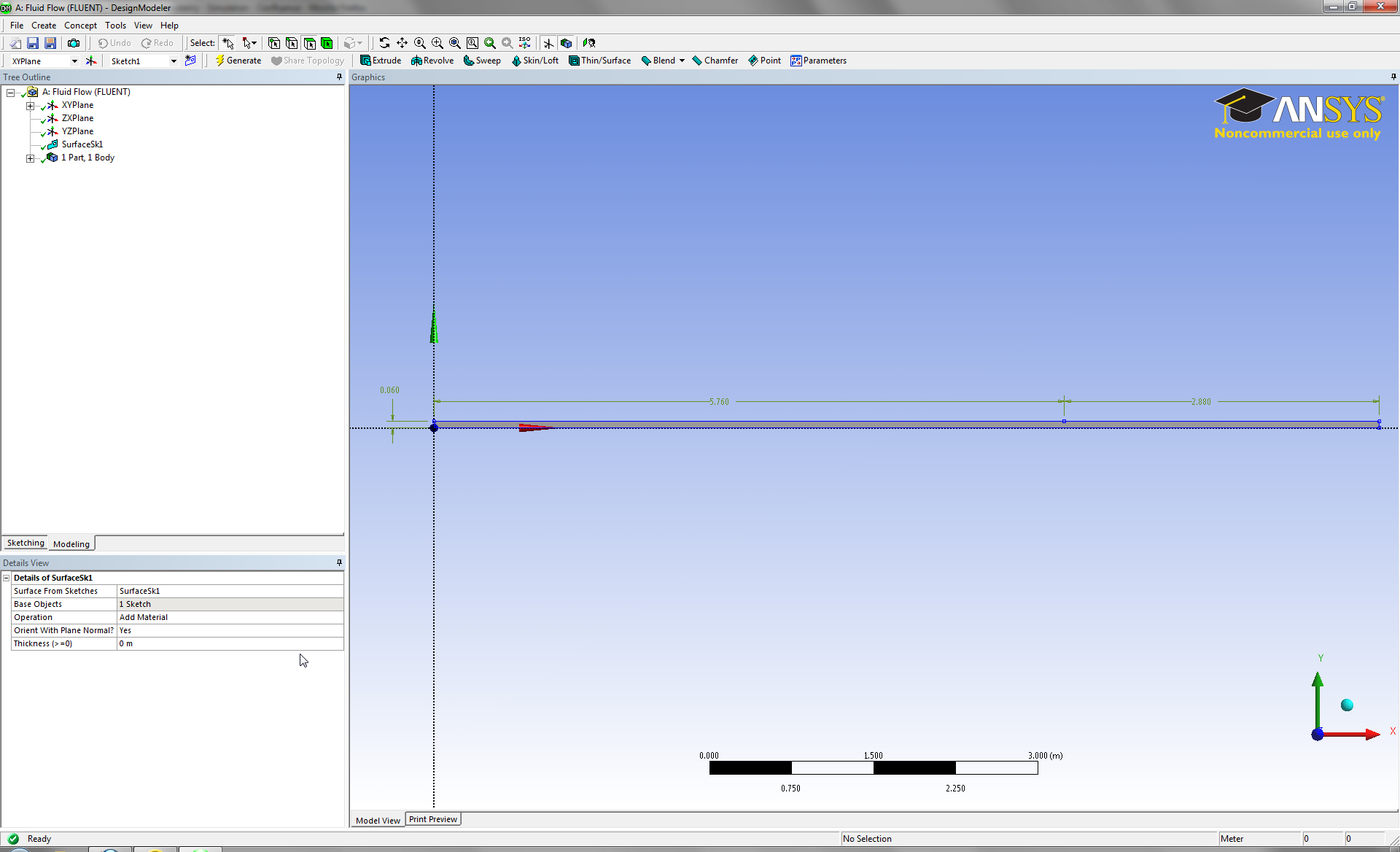This screenshot has height=852, width=1400.
Task: Open the Tools menu
Action: click(115, 26)
